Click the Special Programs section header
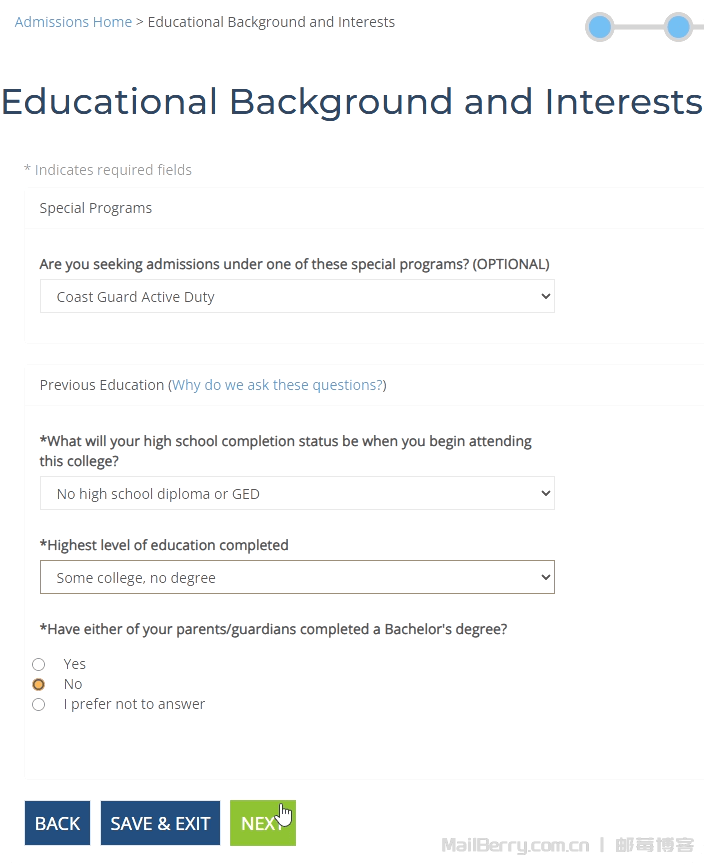 pos(96,208)
